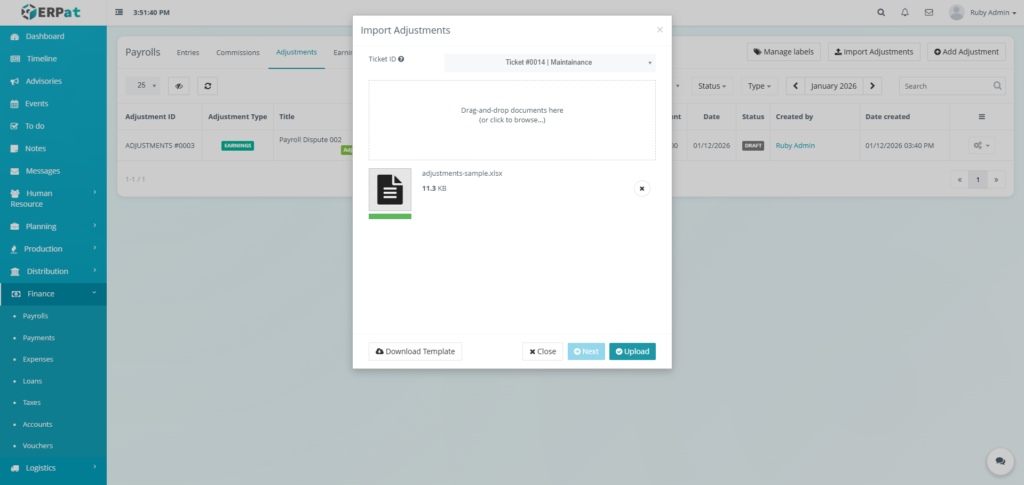Click Import Adjustments button in page header

(874, 52)
